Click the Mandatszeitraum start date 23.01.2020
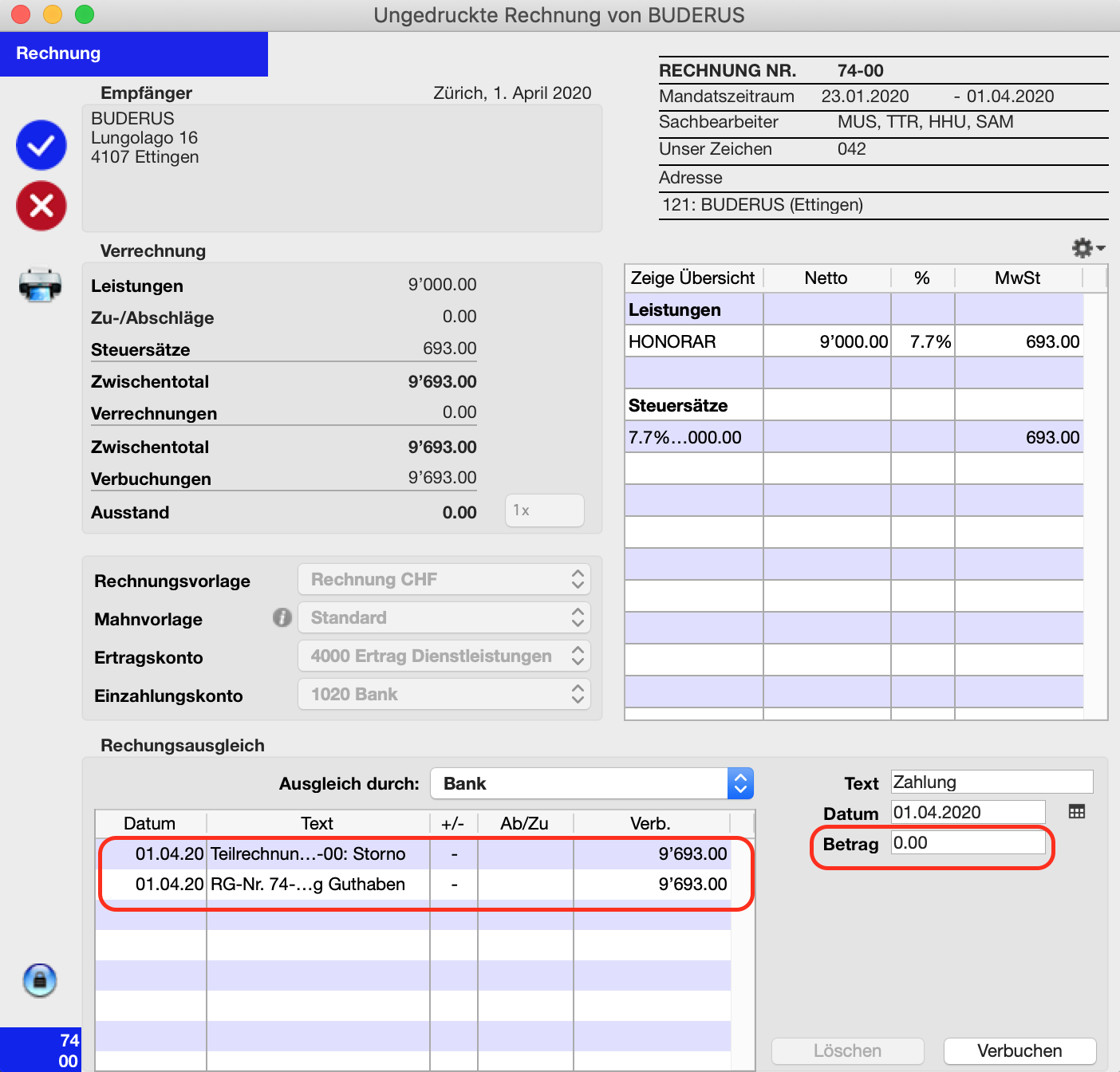This screenshot has height=1072, width=1120. click(865, 97)
